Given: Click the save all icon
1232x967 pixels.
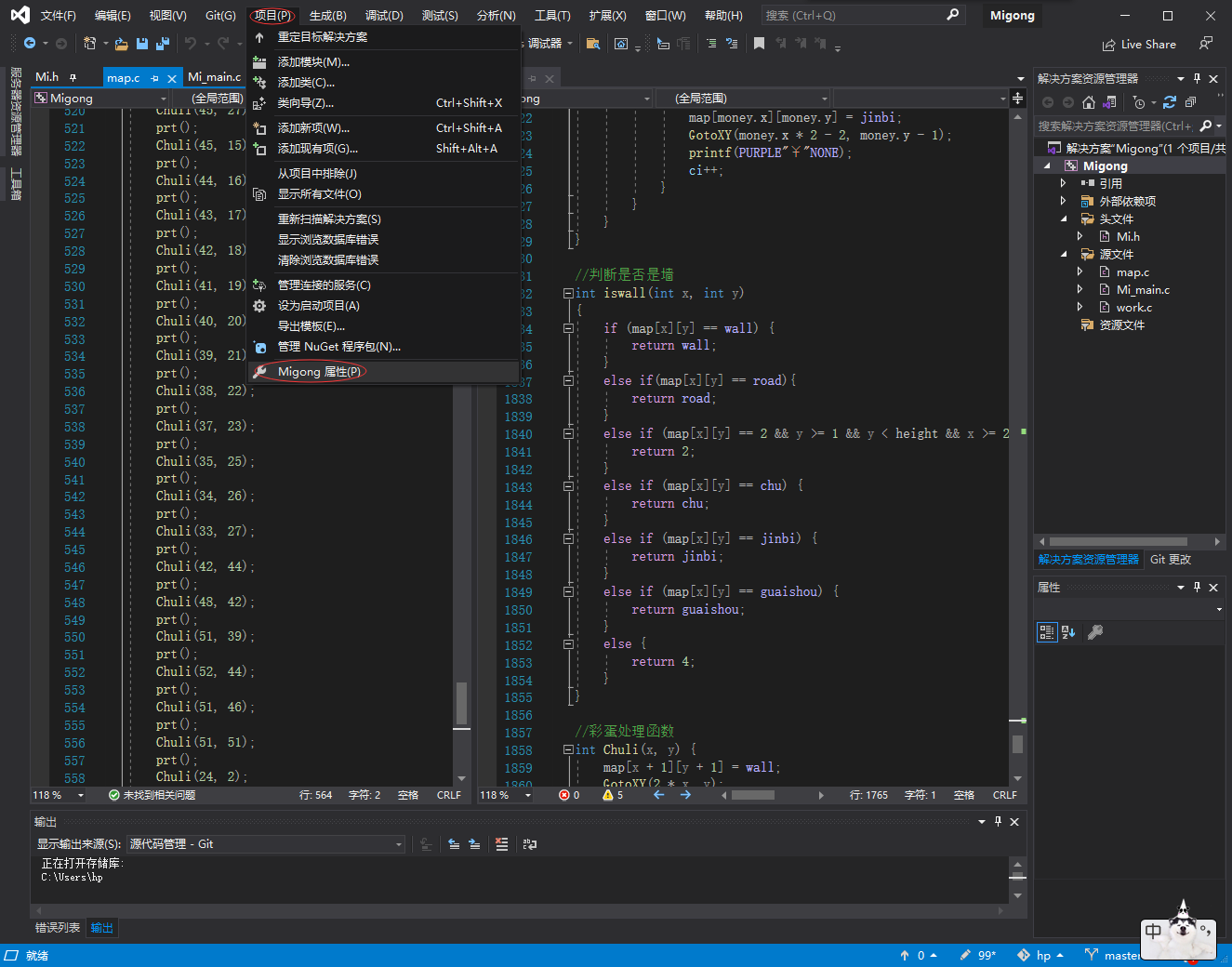Looking at the screenshot, I should coord(163,44).
